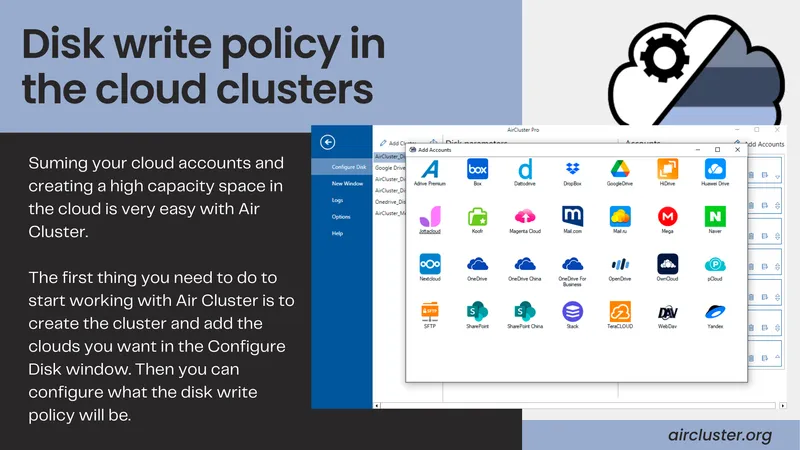Image resolution: width=800 pixels, height=450 pixels.
Task: Click the Add Cluster toolbar button
Action: pos(398,143)
